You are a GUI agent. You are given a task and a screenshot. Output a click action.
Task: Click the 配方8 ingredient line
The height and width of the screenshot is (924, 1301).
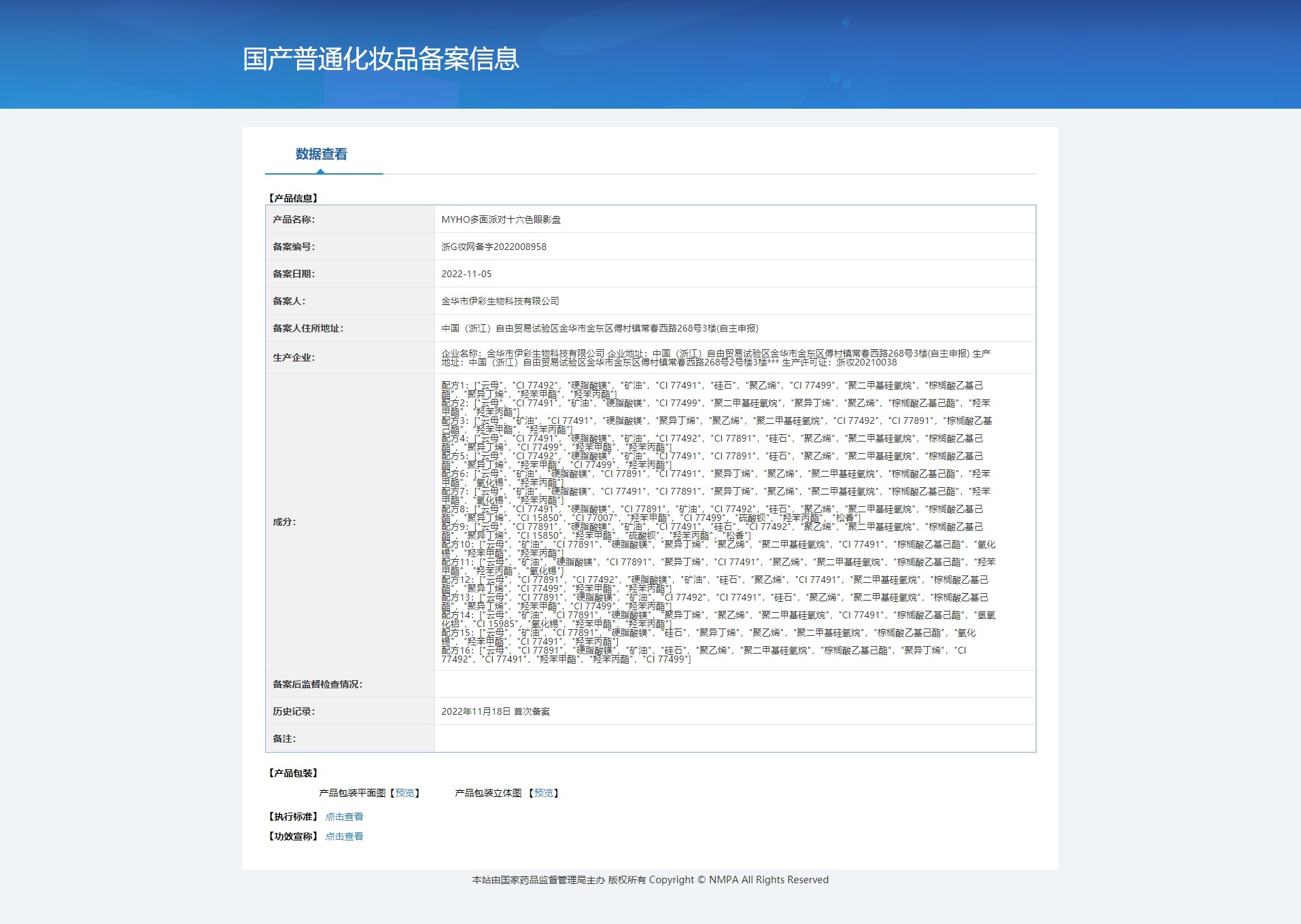(712, 514)
